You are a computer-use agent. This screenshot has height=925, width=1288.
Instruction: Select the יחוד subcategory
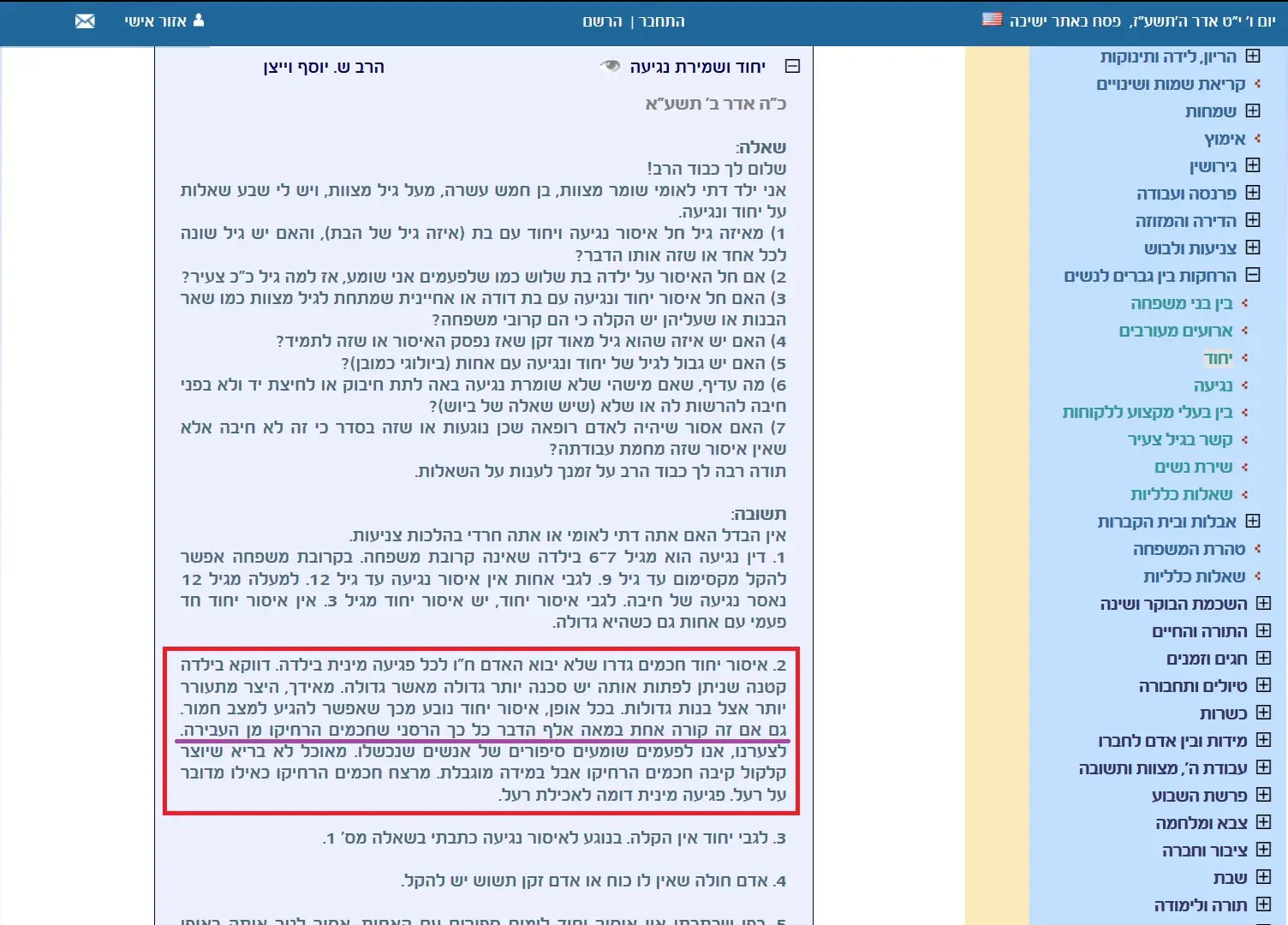1218,358
